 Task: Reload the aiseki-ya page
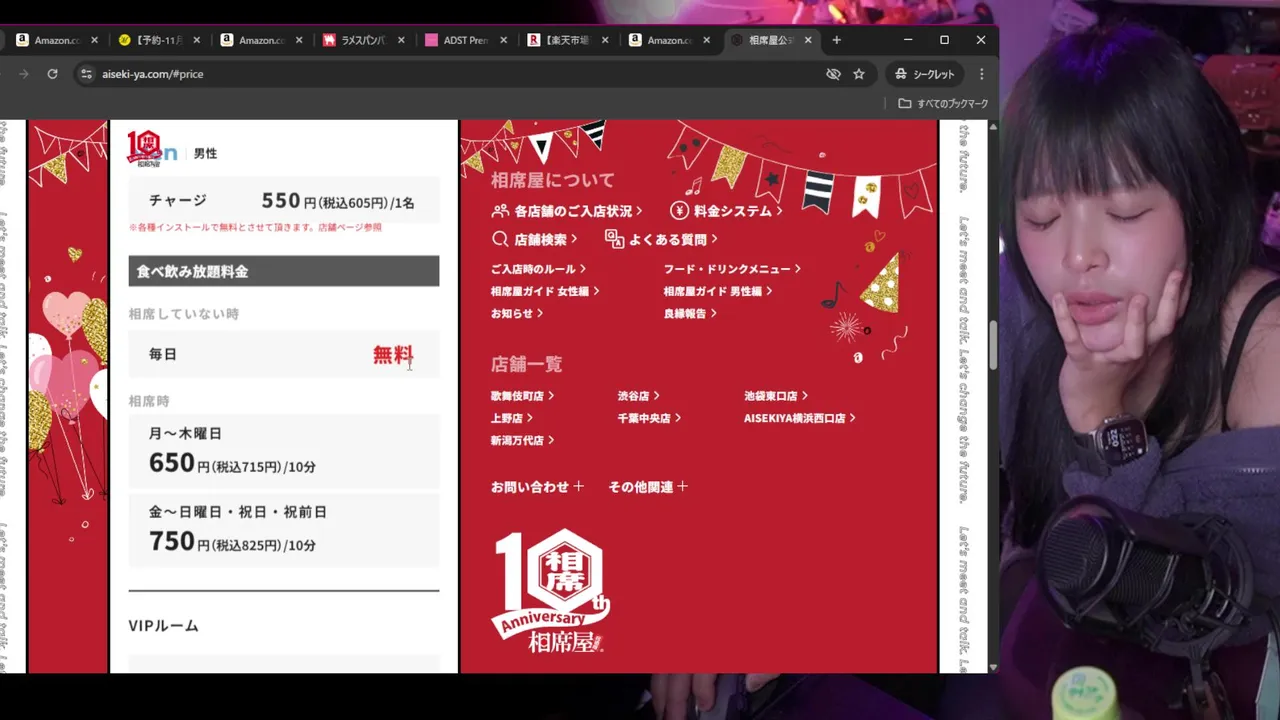[x=52, y=74]
